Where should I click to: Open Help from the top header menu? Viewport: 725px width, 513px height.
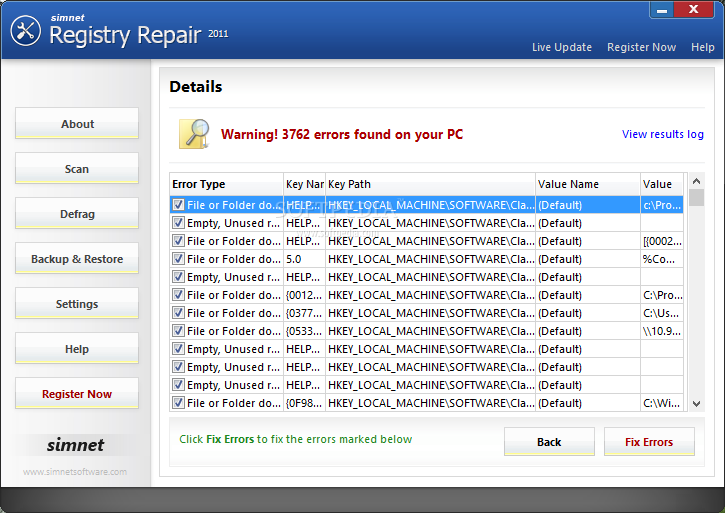(x=702, y=47)
